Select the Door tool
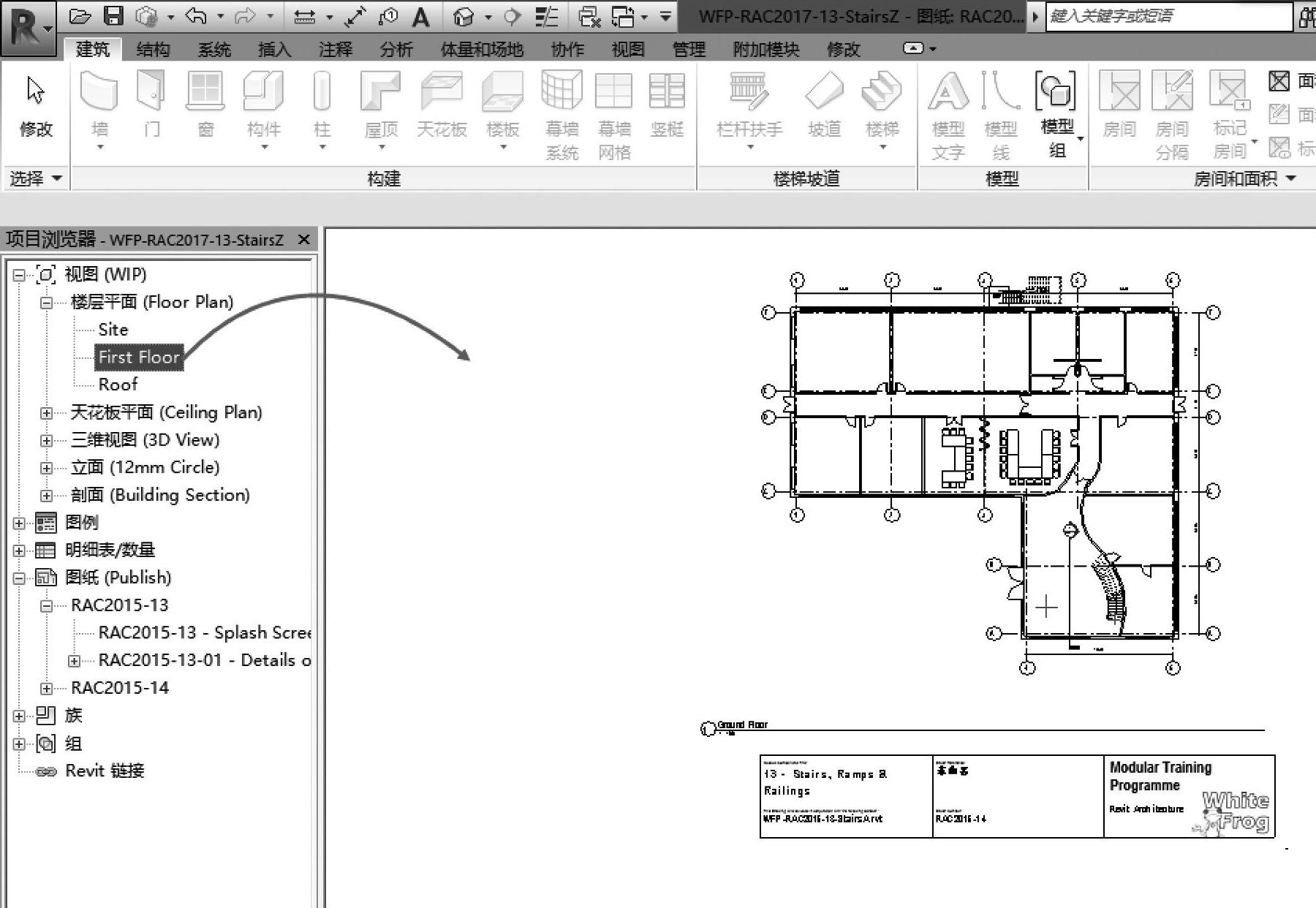The image size is (1316, 908). coord(151,102)
